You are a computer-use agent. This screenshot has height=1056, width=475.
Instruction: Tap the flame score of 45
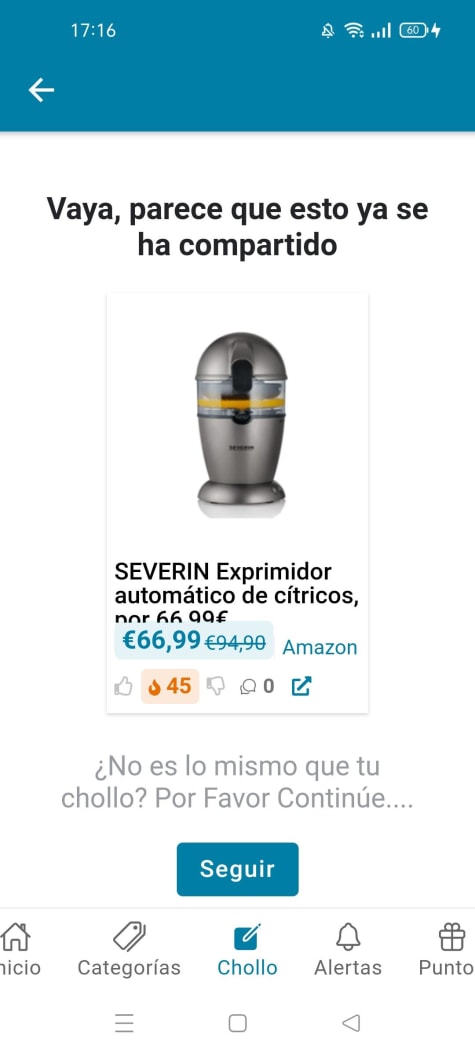(x=170, y=686)
